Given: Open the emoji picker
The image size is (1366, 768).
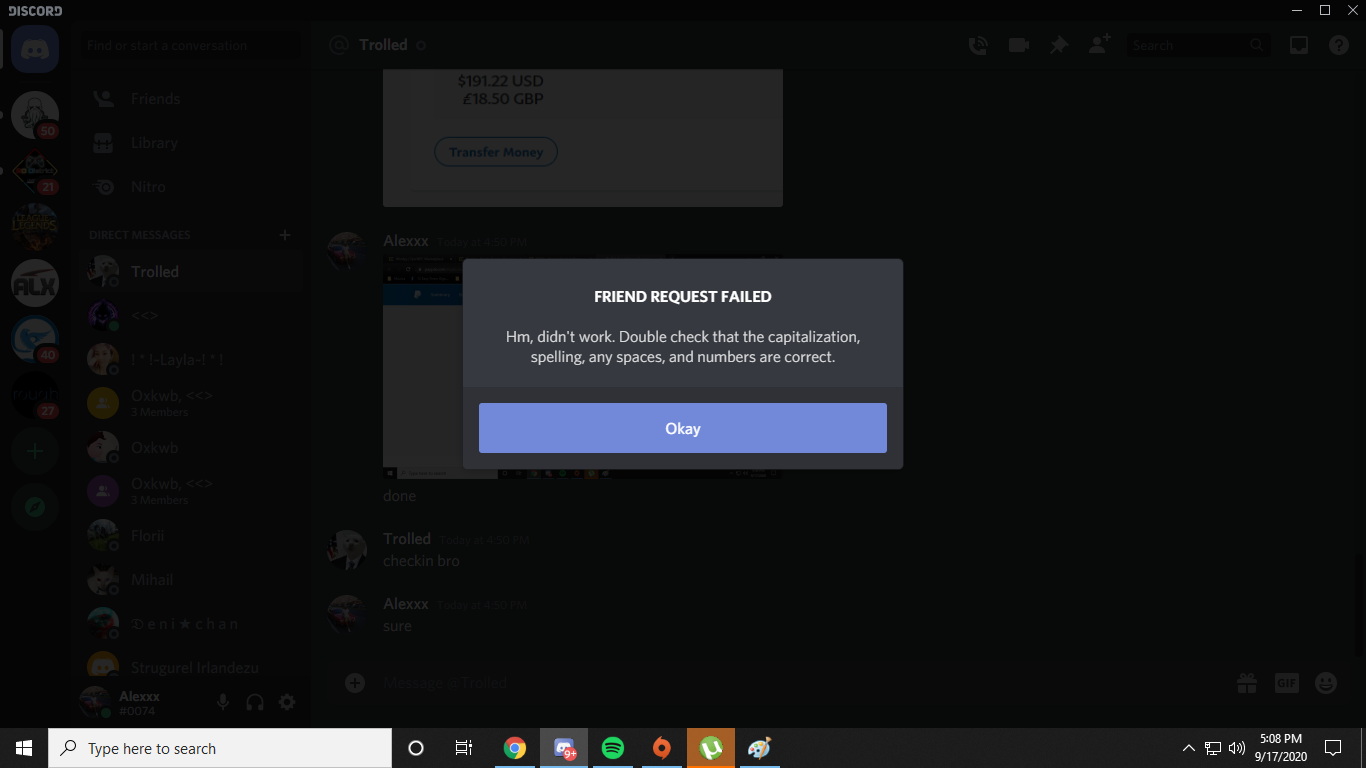Looking at the screenshot, I should [x=1326, y=683].
